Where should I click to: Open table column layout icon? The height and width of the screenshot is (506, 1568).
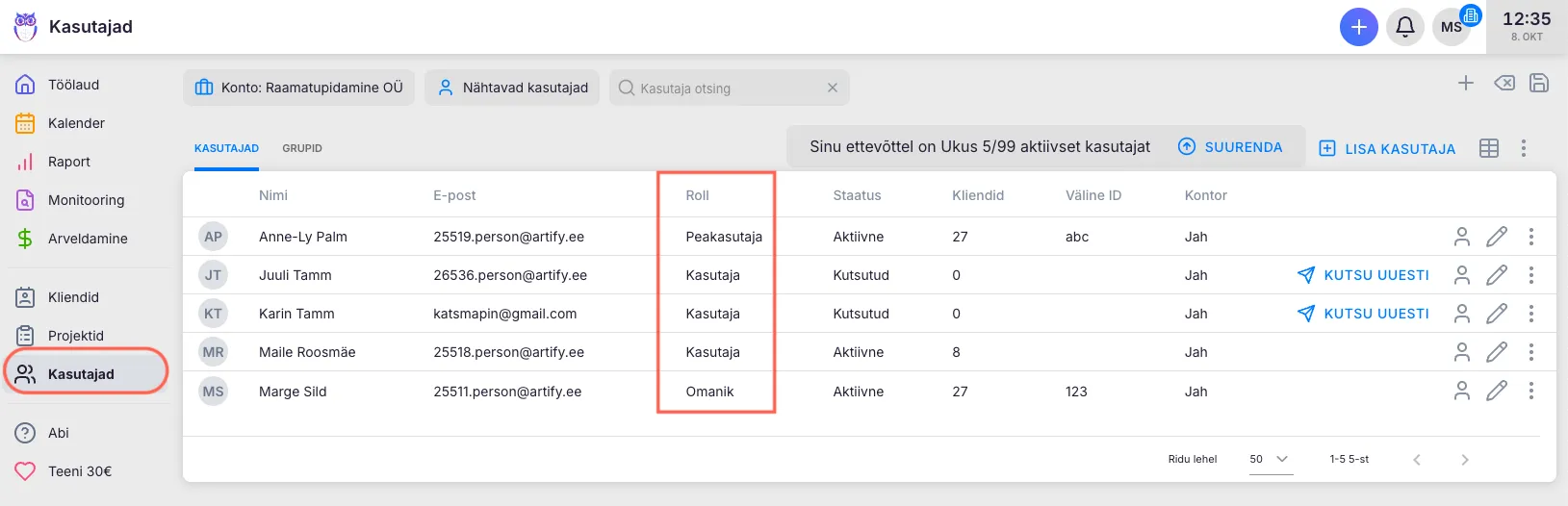point(1488,148)
